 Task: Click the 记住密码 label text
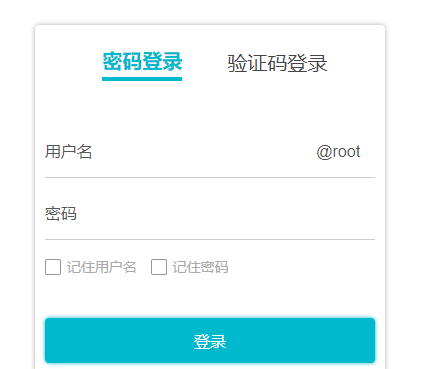coord(200,267)
